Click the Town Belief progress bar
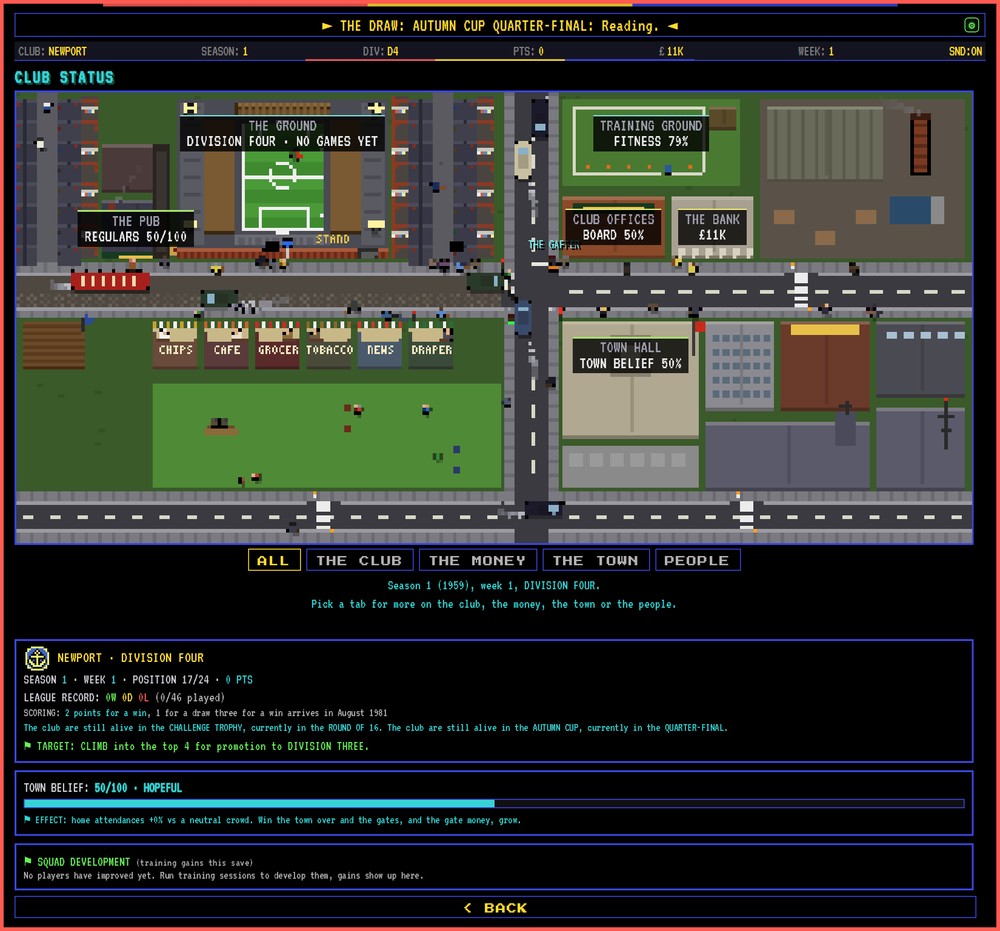 point(494,803)
